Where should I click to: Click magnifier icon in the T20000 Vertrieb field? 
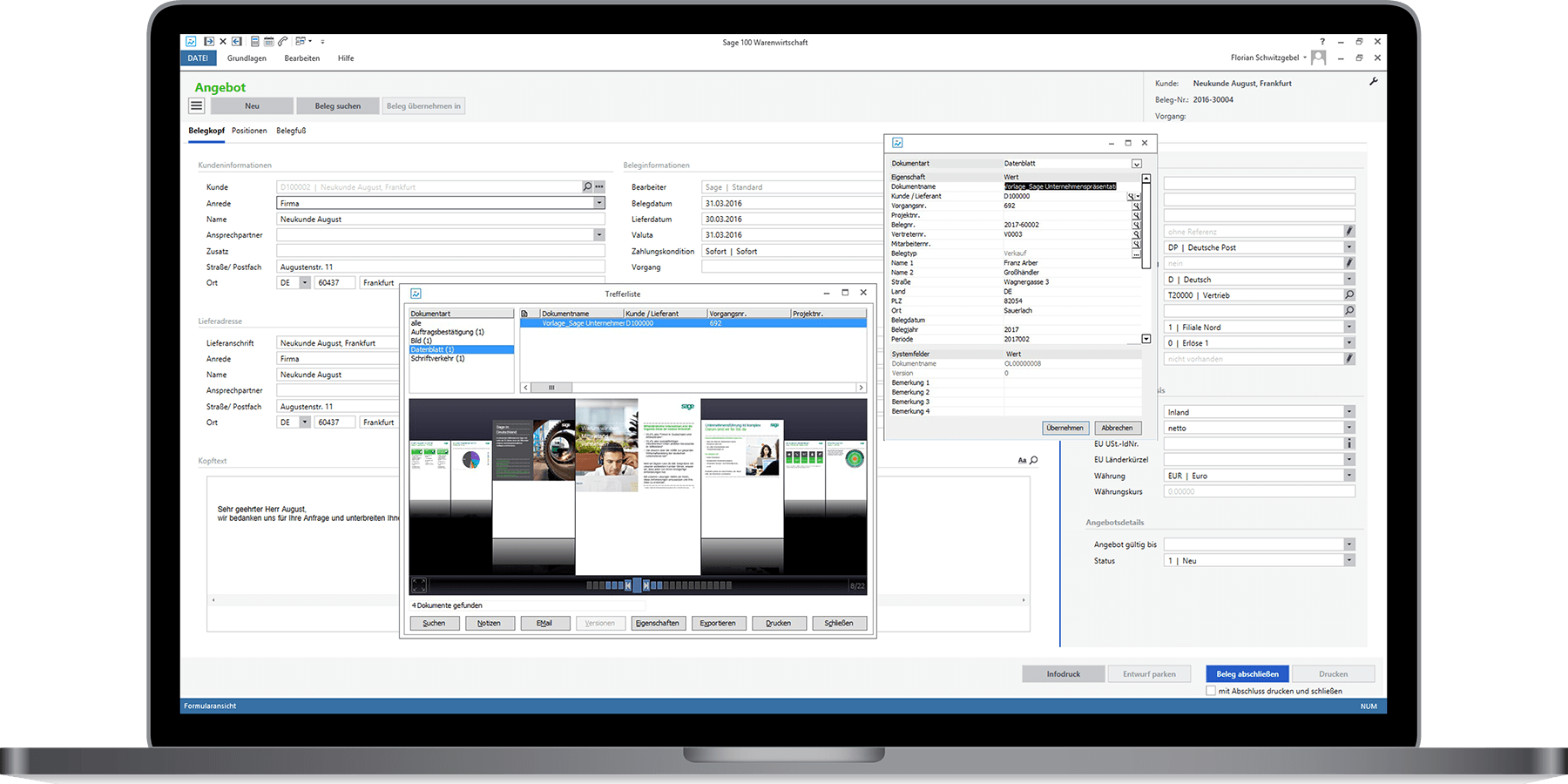(1349, 294)
